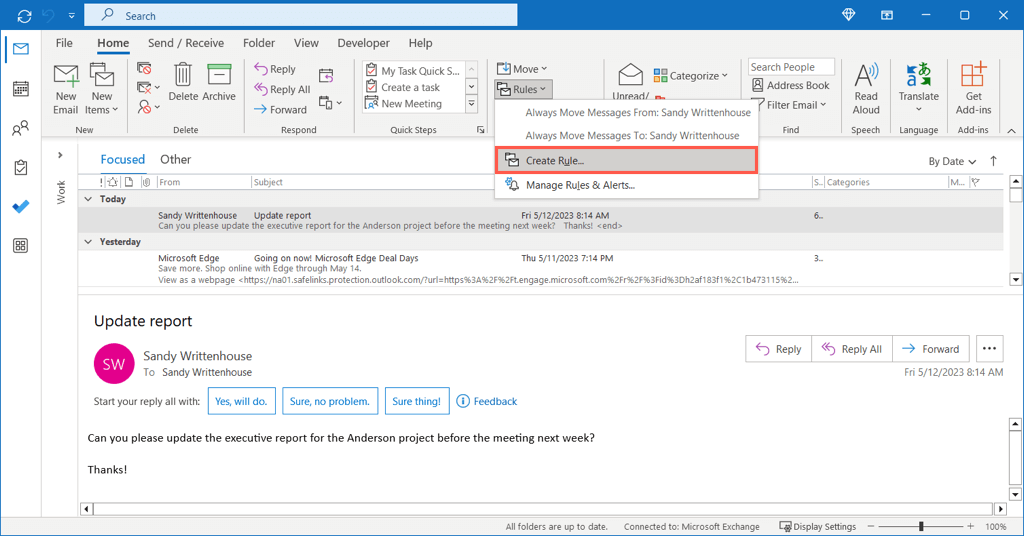
Task: Open the By Date sort dropdown
Action: (952, 161)
